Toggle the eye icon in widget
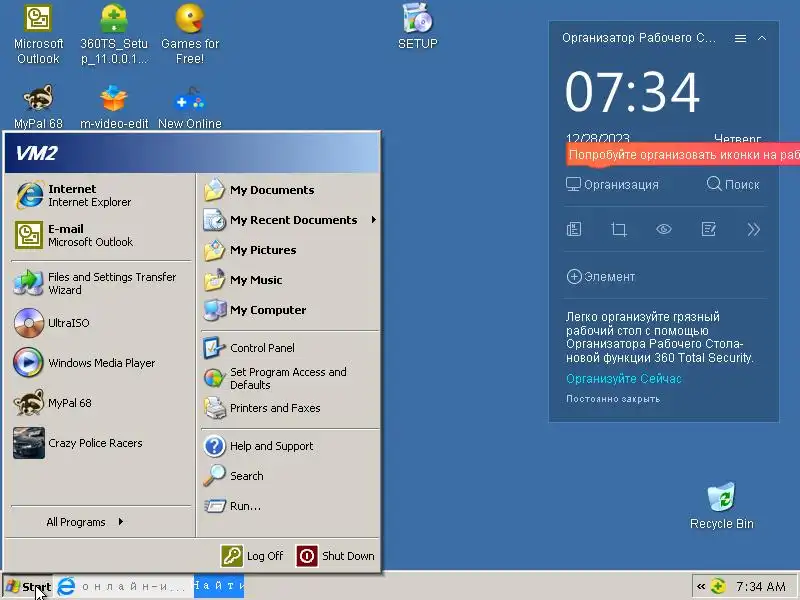The height and width of the screenshot is (600, 800). pyautogui.click(x=664, y=229)
